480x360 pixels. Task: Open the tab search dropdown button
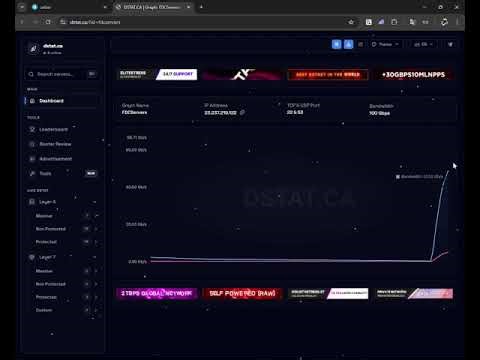[22, 7]
